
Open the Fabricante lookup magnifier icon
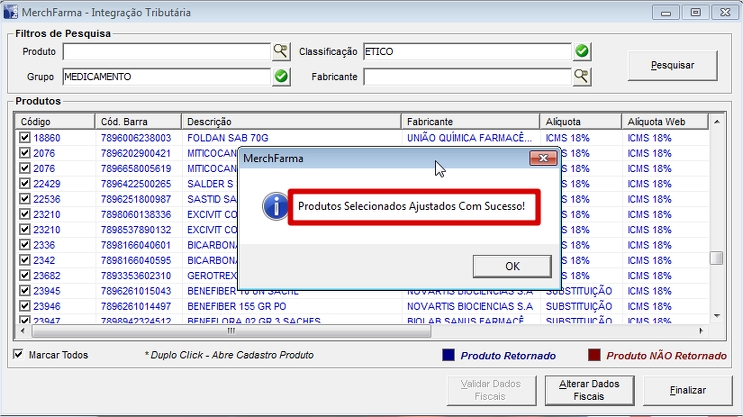coord(582,76)
